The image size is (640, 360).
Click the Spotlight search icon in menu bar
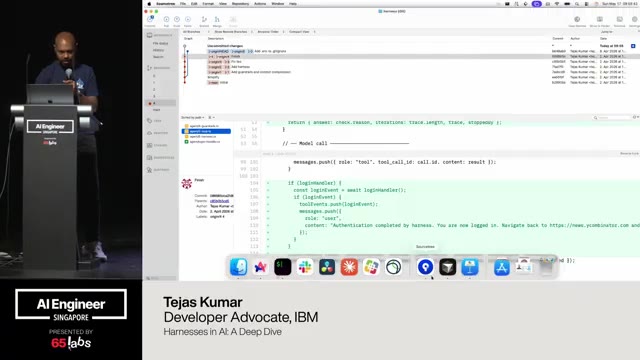coord(577,4)
